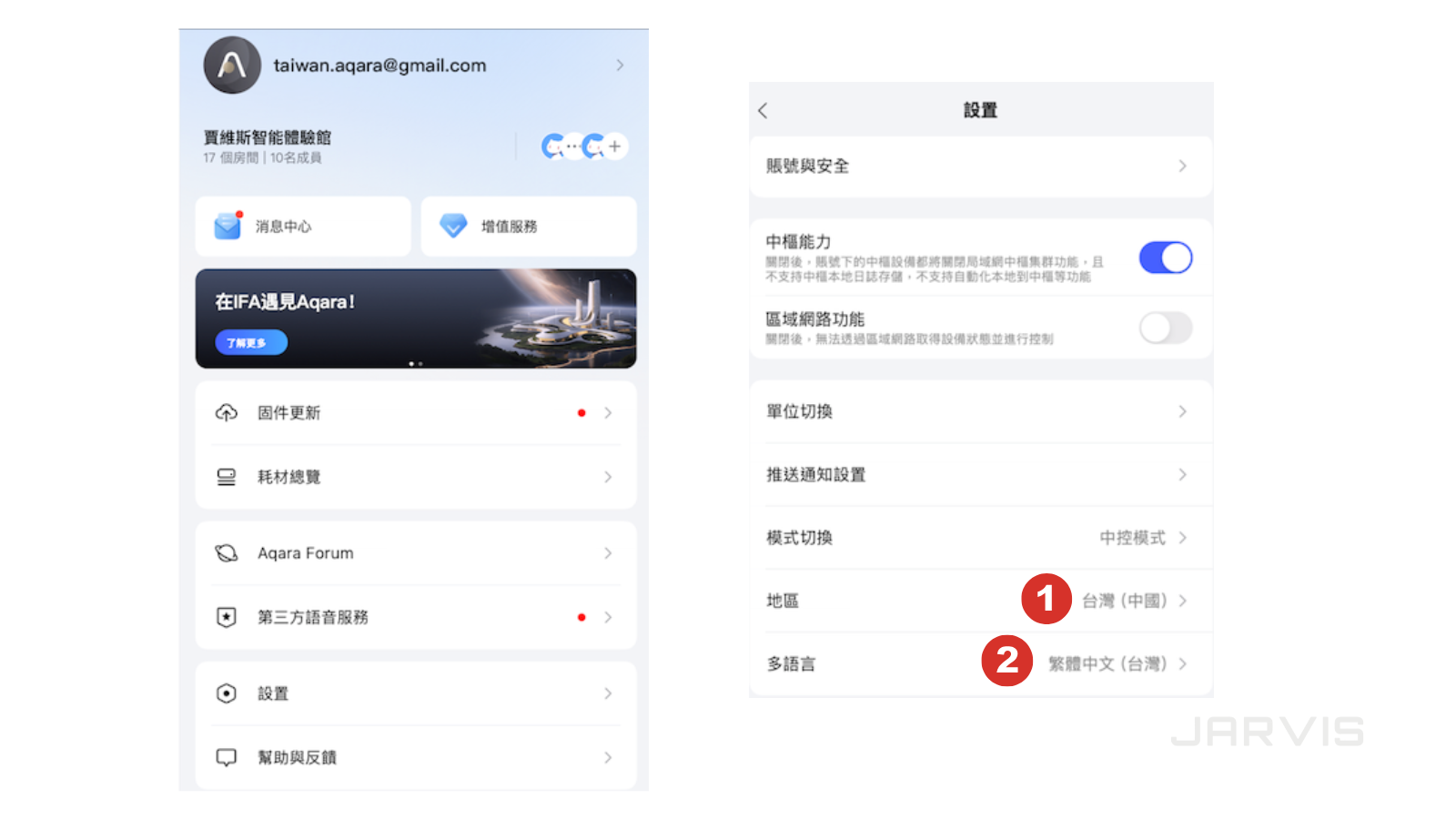Click the message center envelope icon
This screenshot has height=819, width=1456.
(x=227, y=226)
